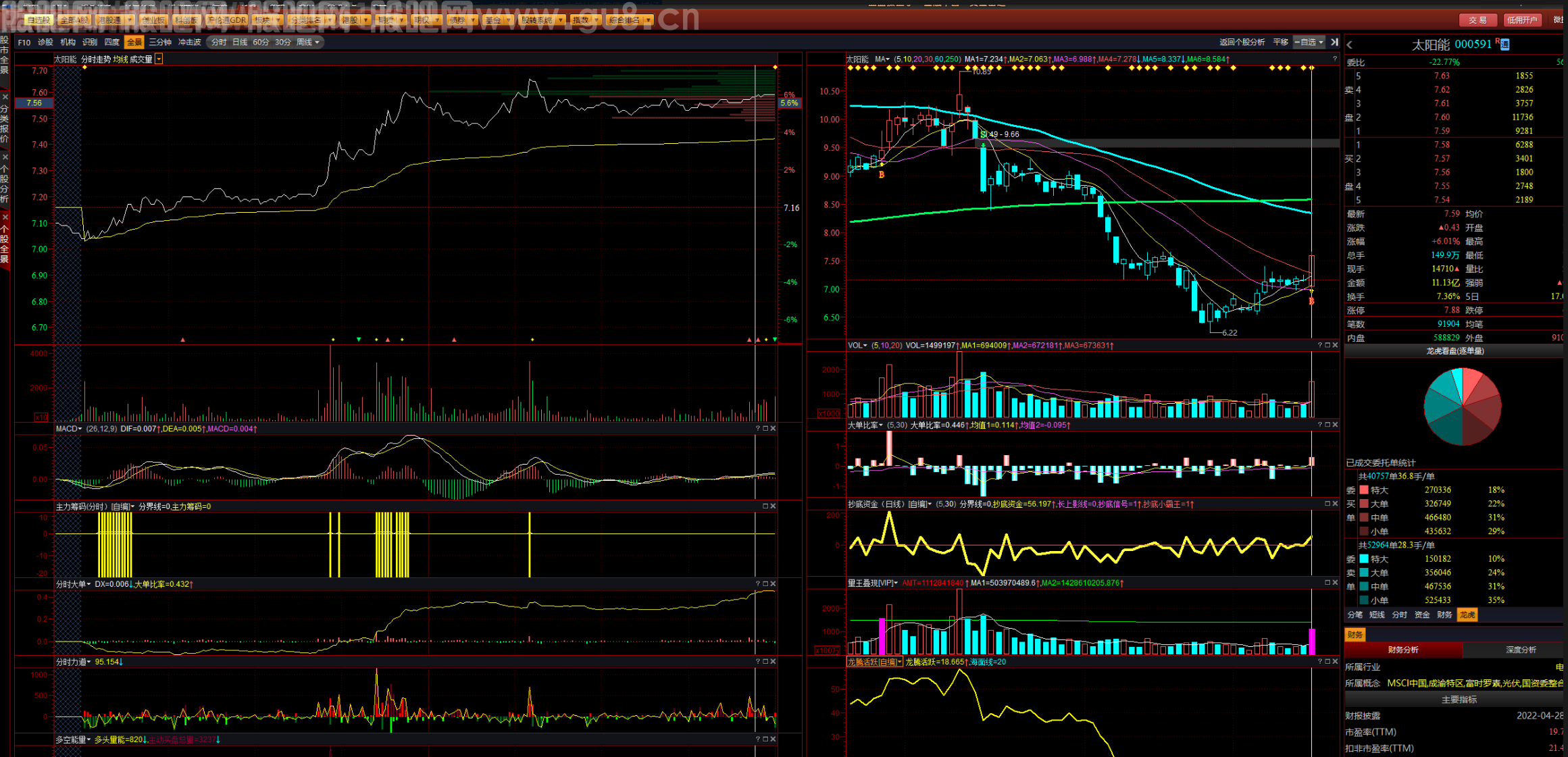Click the 交易 trade button

click(x=1477, y=20)
